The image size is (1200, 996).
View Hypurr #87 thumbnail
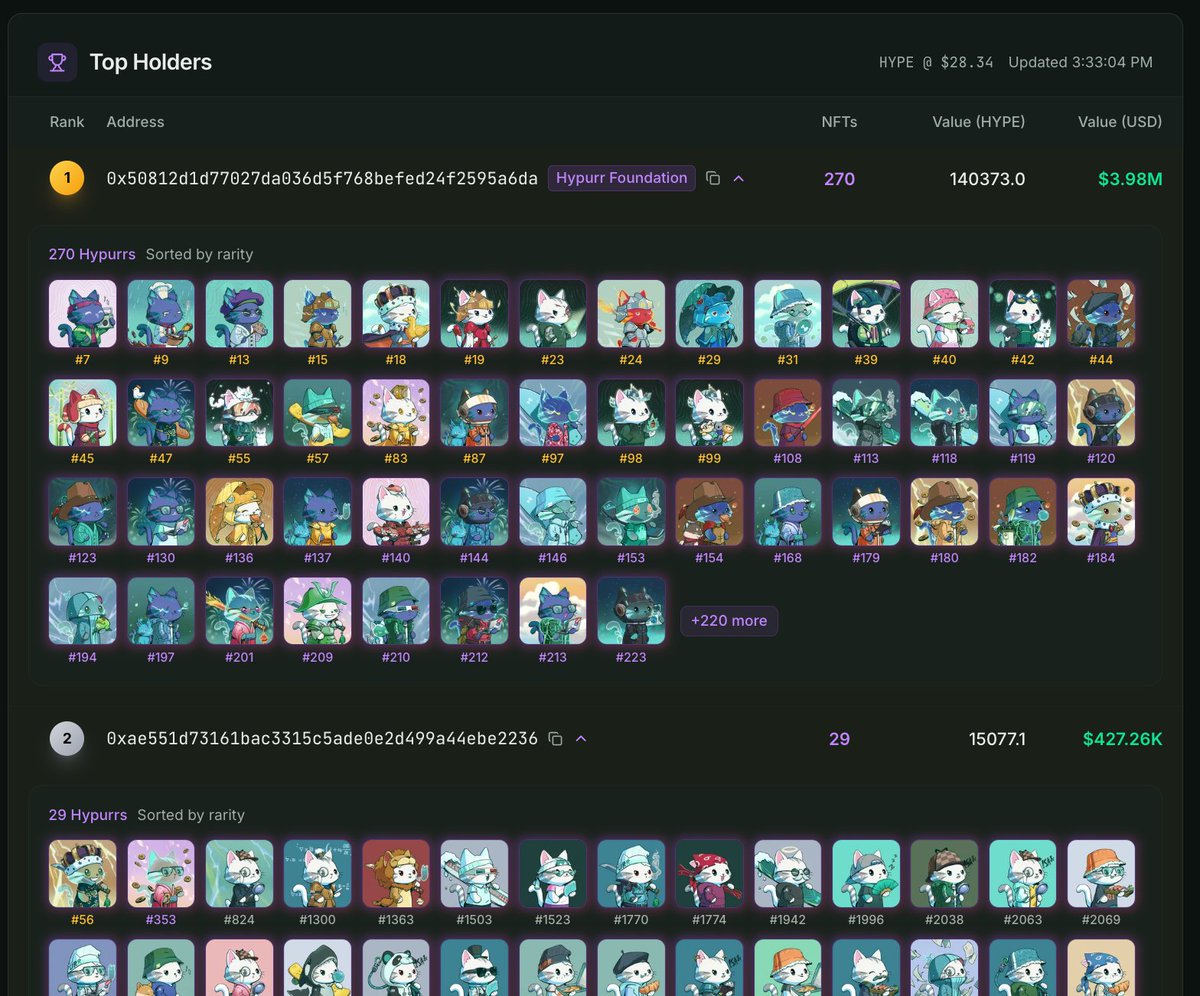point(474,412)
